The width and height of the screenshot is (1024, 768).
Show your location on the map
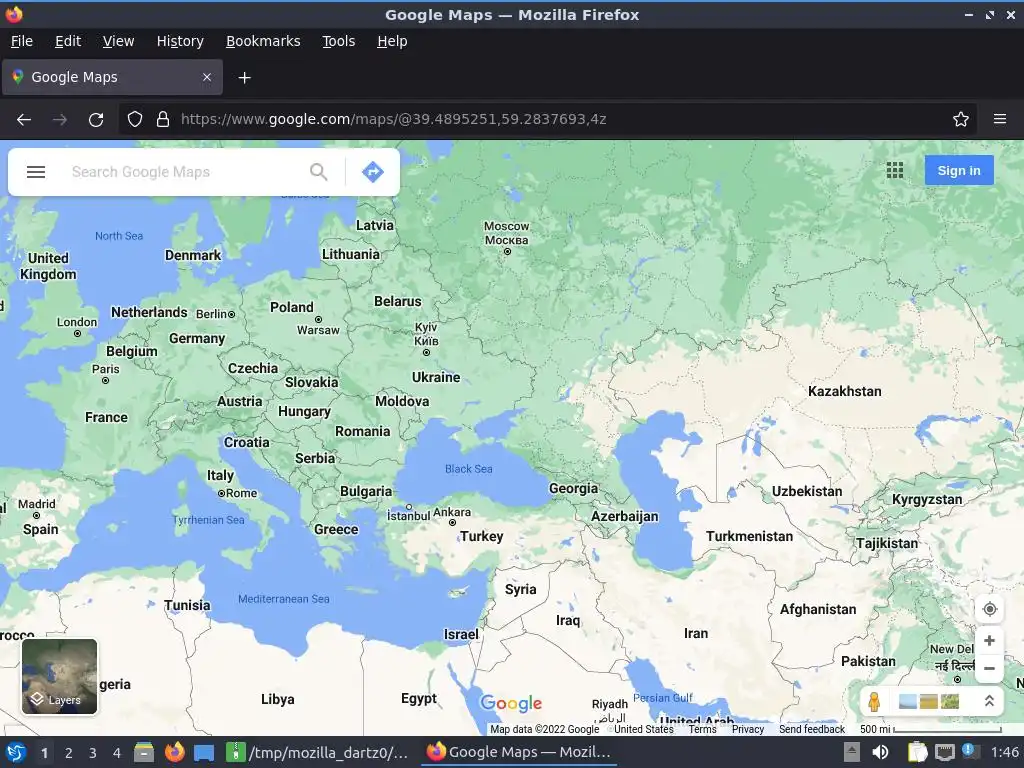[989, 609]
